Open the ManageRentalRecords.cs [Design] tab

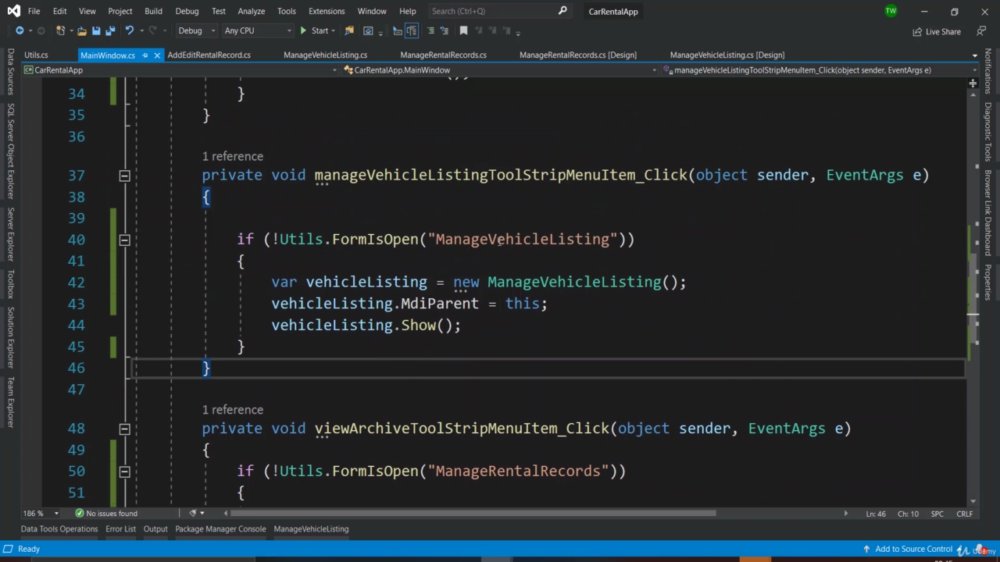[578, 55]
